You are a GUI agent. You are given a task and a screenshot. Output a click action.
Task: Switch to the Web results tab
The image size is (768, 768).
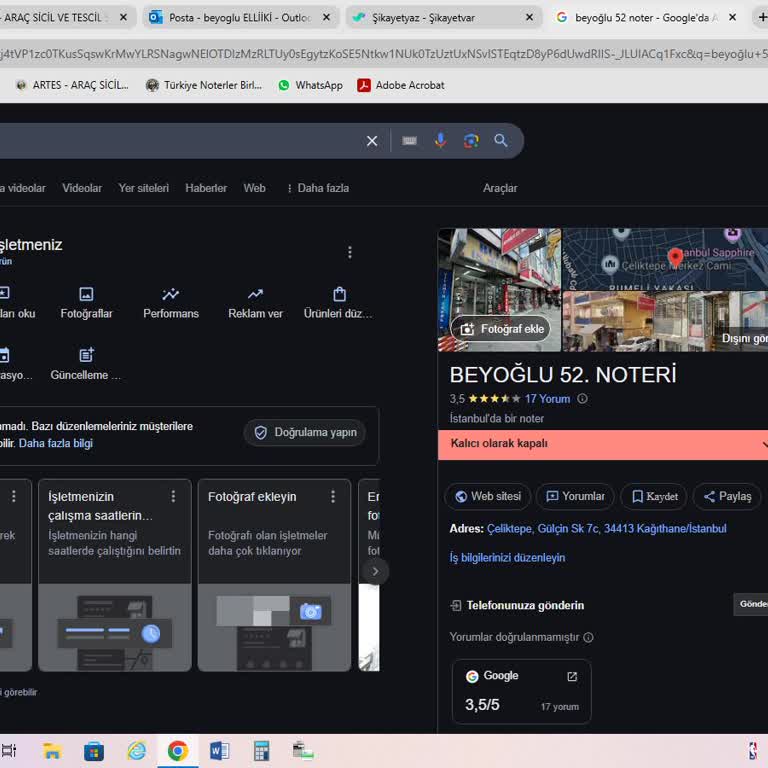pos(254,188)
